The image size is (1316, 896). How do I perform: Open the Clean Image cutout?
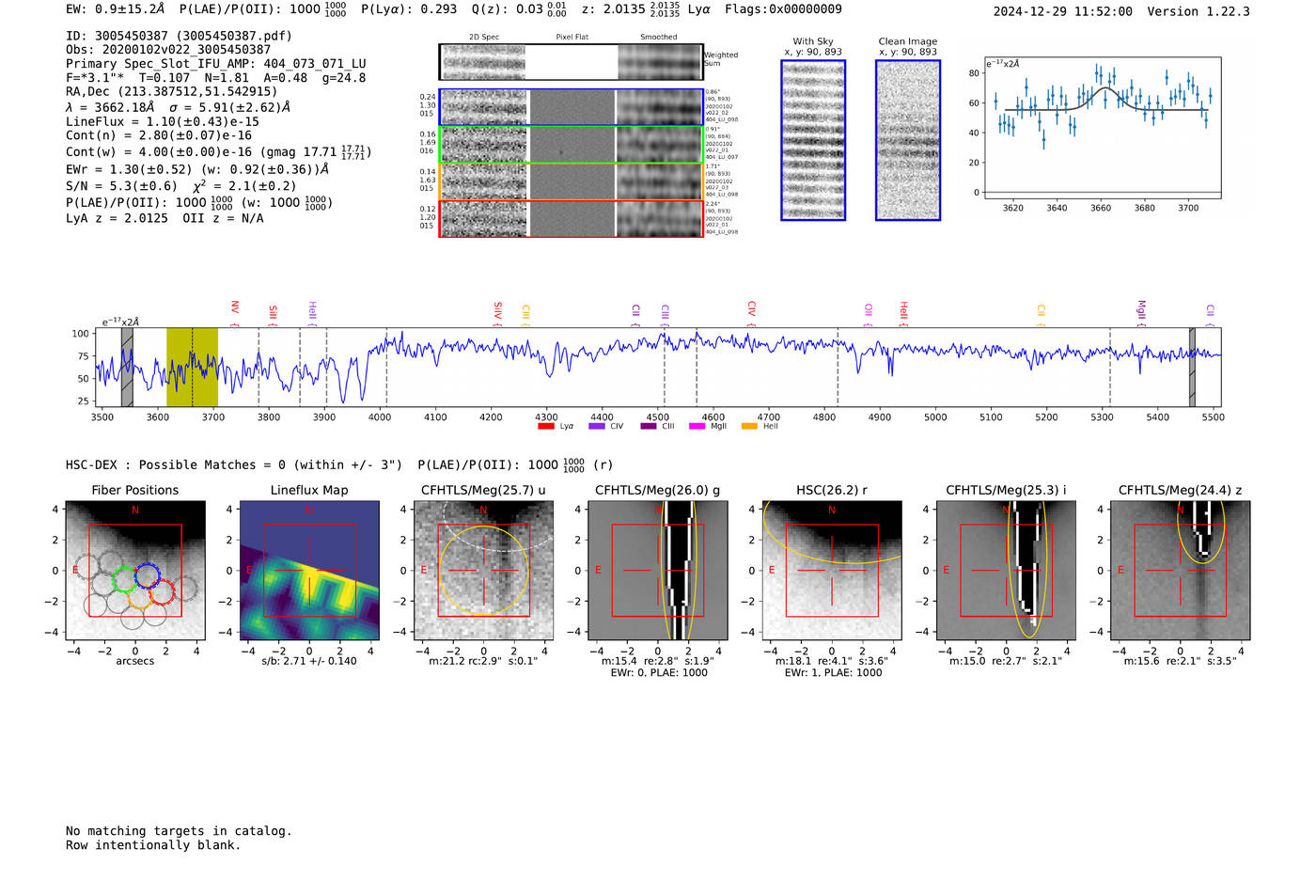(908, 140)
